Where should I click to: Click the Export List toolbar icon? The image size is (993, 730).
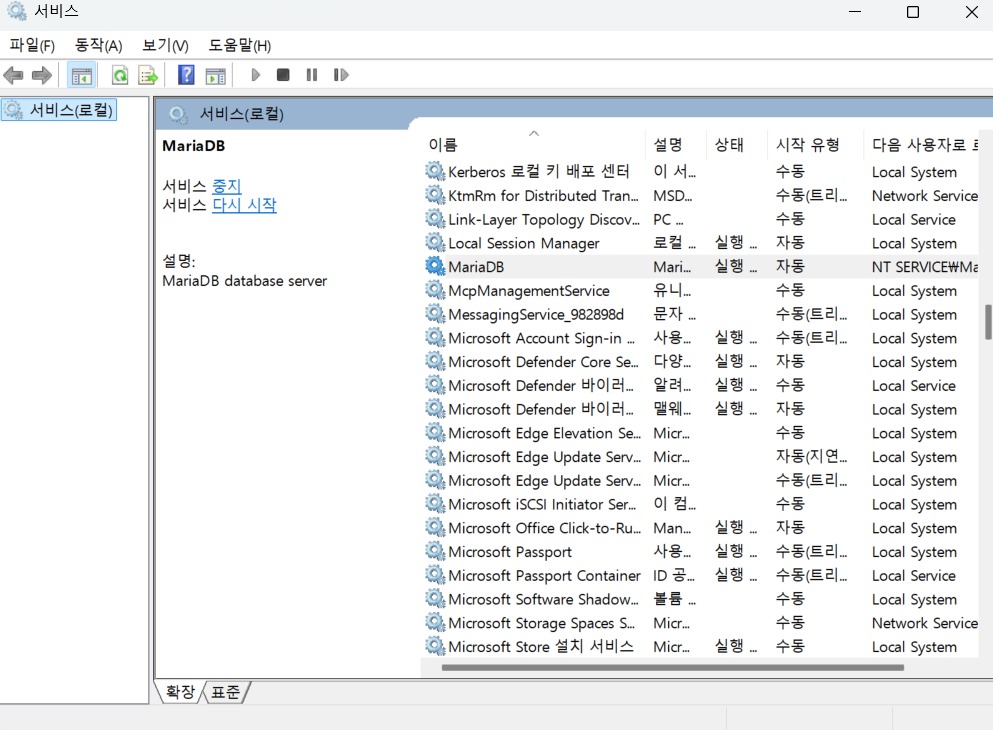(x=148, y=75)
